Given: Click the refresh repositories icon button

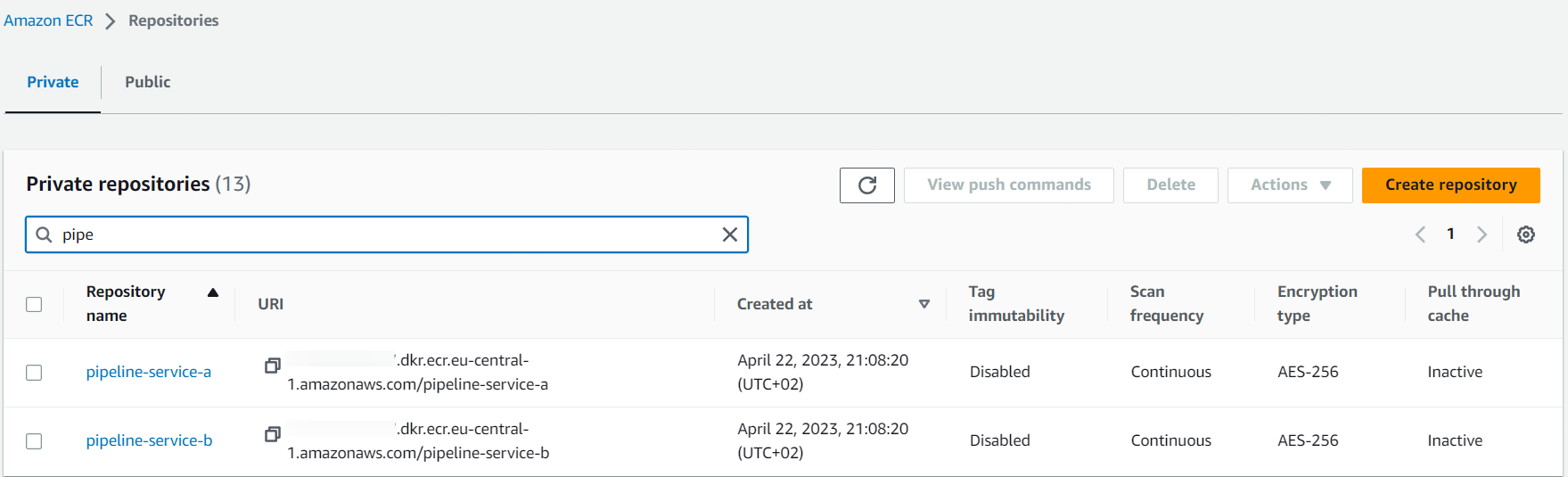Looking at the screenshot, I should tap(866, 185).
